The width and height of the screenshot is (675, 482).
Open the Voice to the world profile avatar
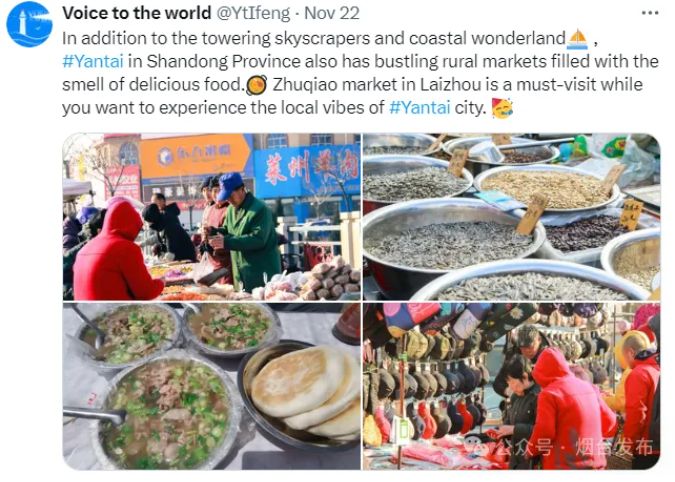[29, 23]
